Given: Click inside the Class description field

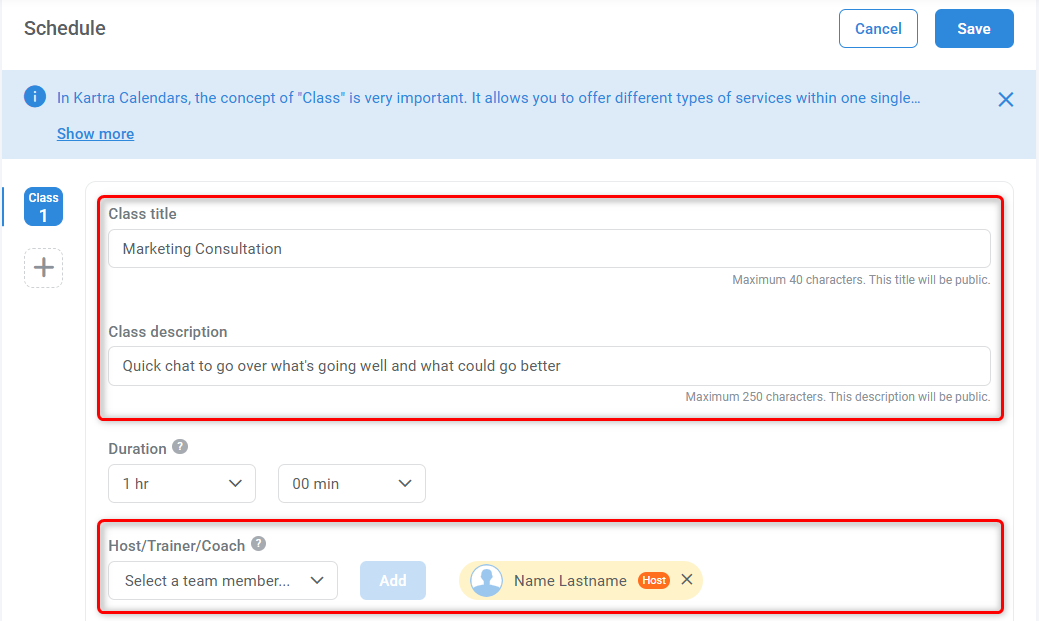Looking at the screenshot, I should [x=548, y=365].
